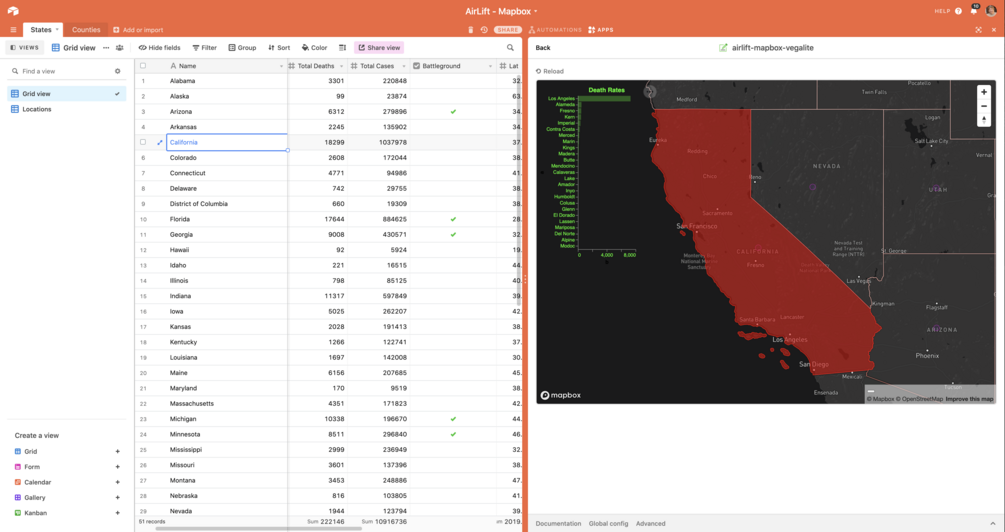Toggle Battleground for Michigan
This screenshot has width=1005, height=532.
453,419
